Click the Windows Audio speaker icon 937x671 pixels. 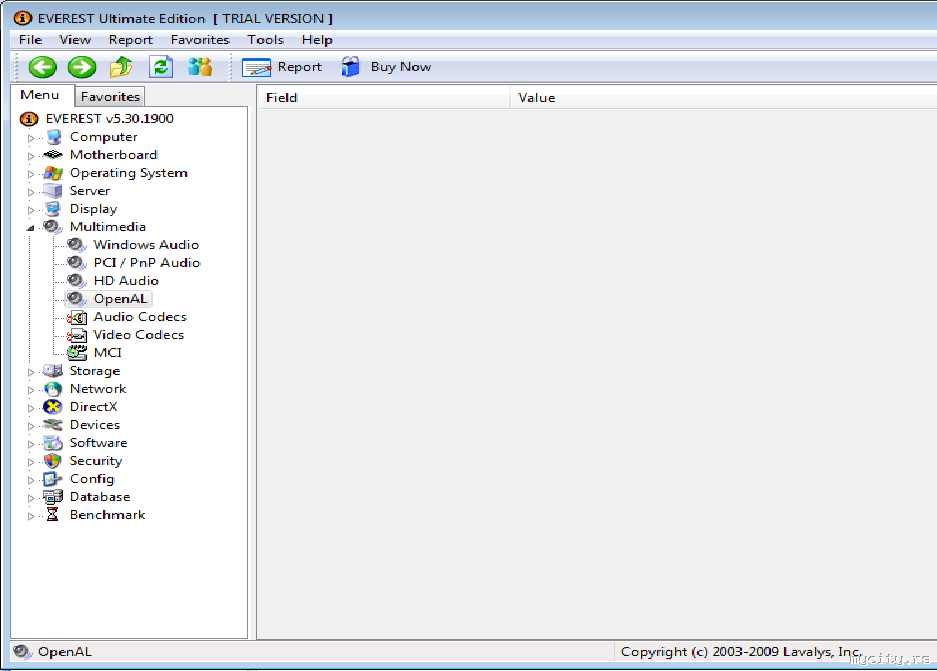pos(77,244)
